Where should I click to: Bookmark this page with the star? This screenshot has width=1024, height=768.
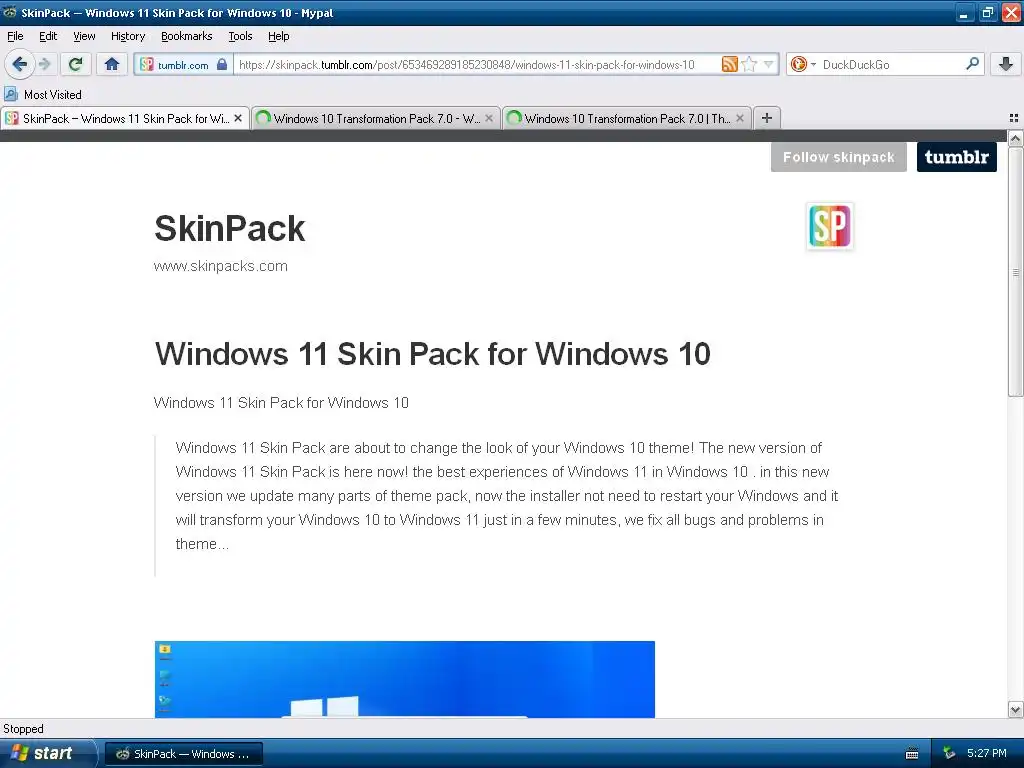tap(750, 64)
